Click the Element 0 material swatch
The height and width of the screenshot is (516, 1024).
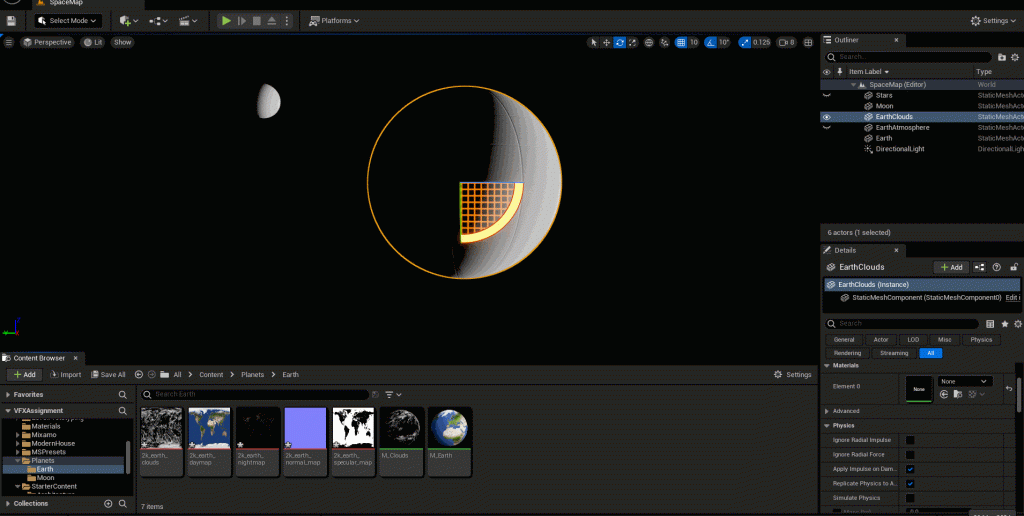(x=918, y=388)
